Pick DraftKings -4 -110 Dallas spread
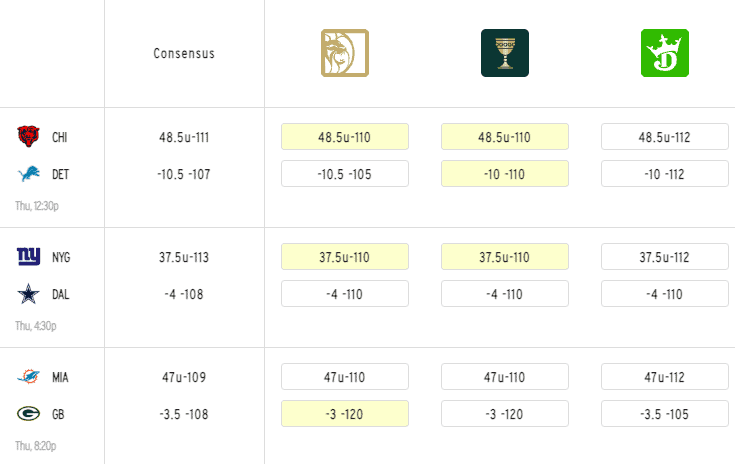 tap(665, 294)
